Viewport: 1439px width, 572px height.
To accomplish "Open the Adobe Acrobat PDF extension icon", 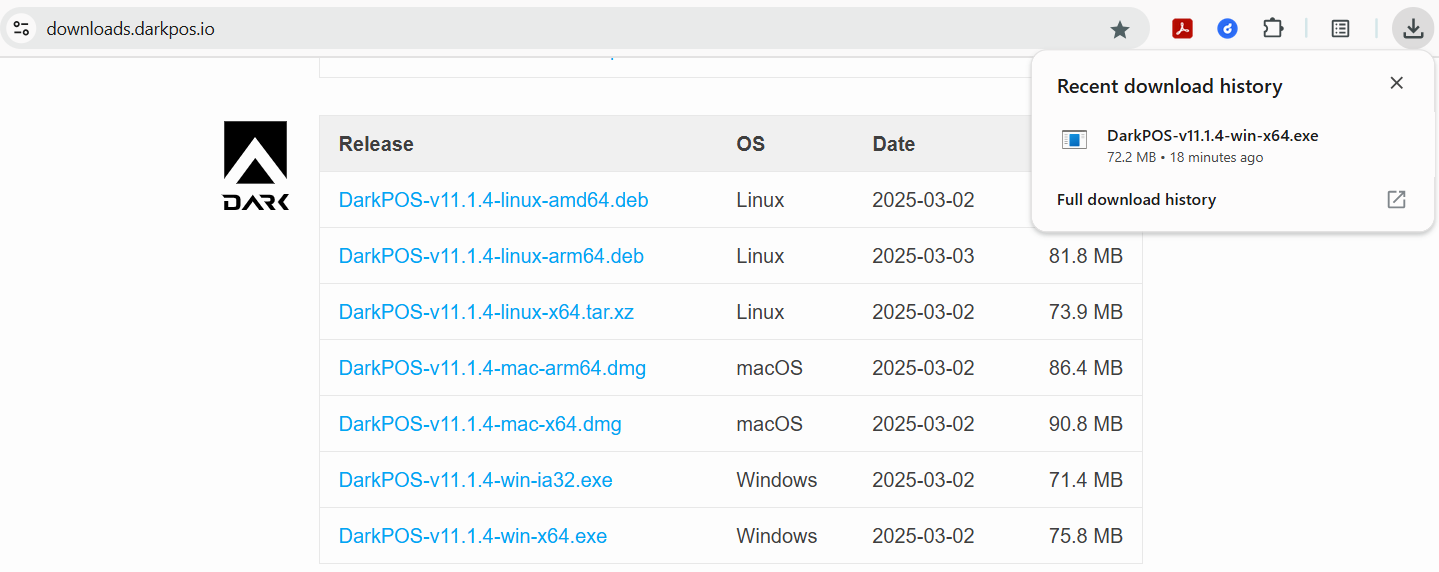I will point(1183,29).
